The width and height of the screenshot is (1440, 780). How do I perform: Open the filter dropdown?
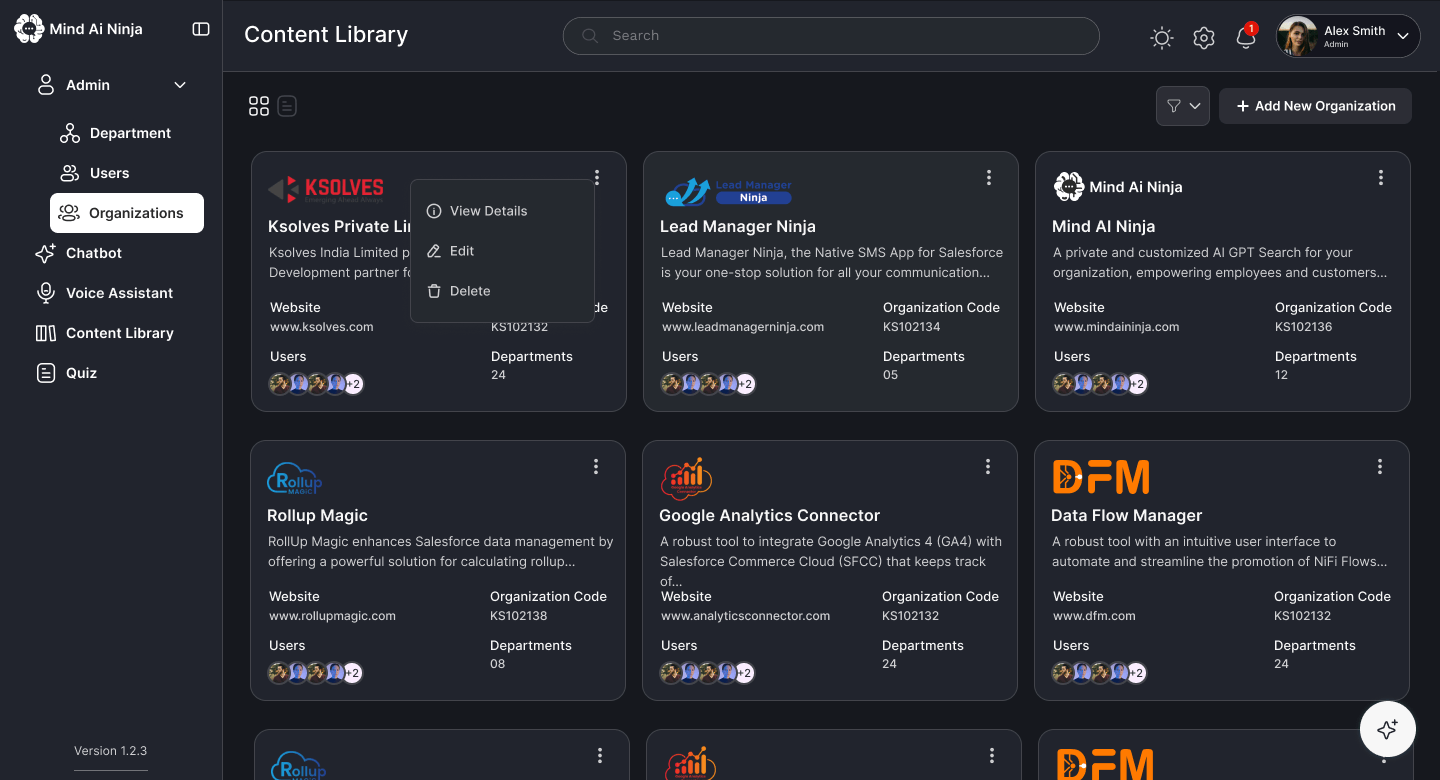(x=1183, y=106)
